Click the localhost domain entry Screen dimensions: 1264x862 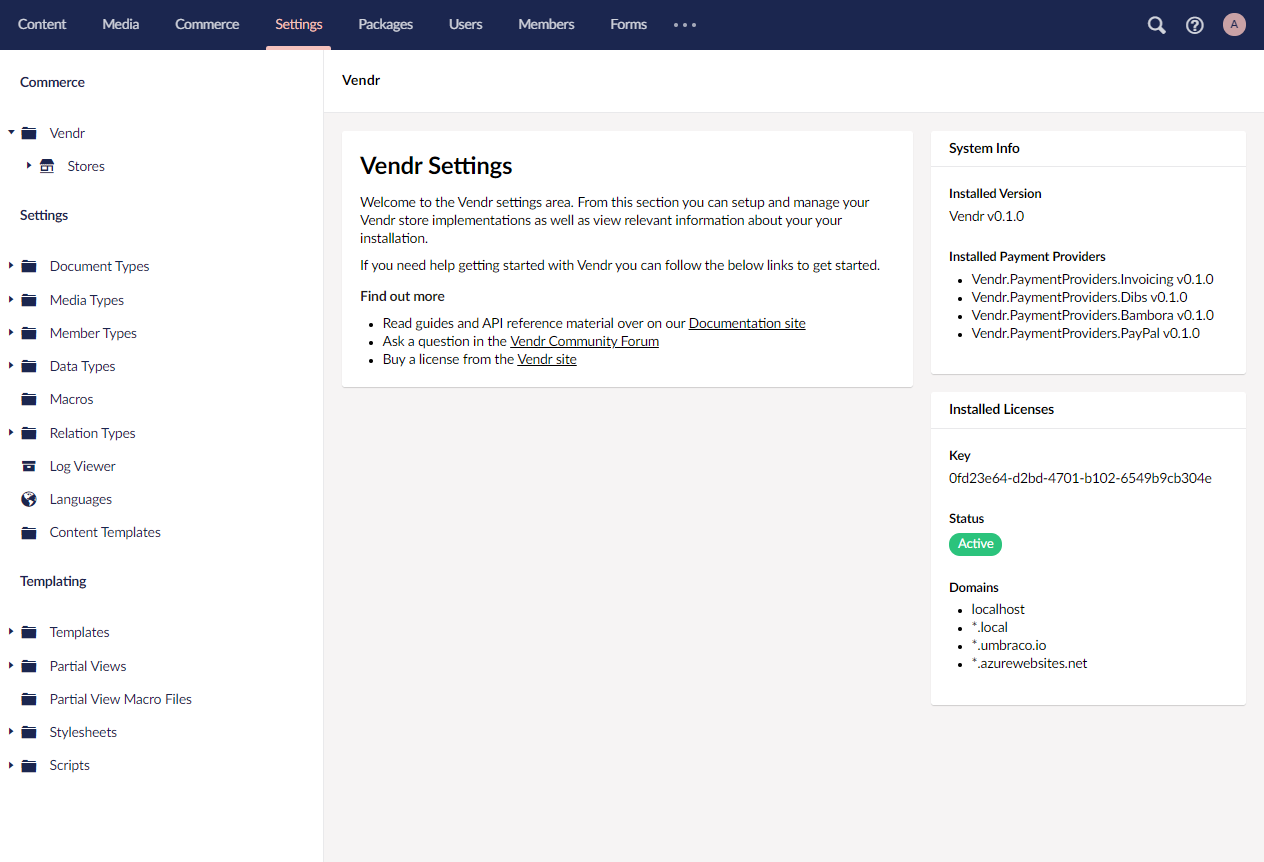pyautogui.click(x=998, y=609)
